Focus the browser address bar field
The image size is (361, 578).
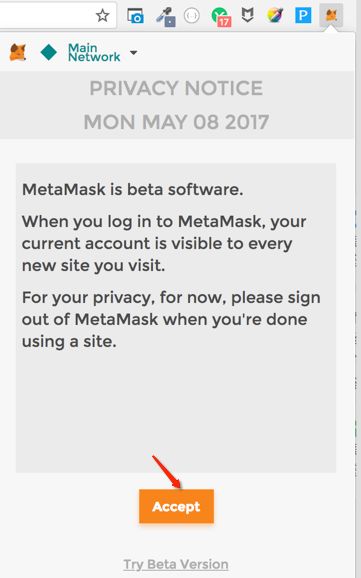click(46, 15)
